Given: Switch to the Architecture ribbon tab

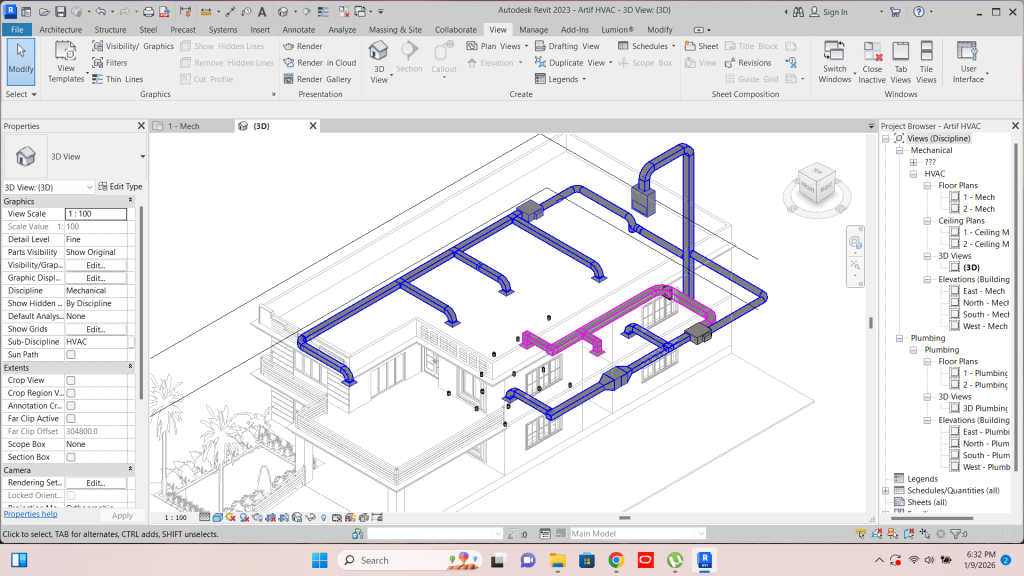Looking at the screenshot, I should (x=61, y=29).
